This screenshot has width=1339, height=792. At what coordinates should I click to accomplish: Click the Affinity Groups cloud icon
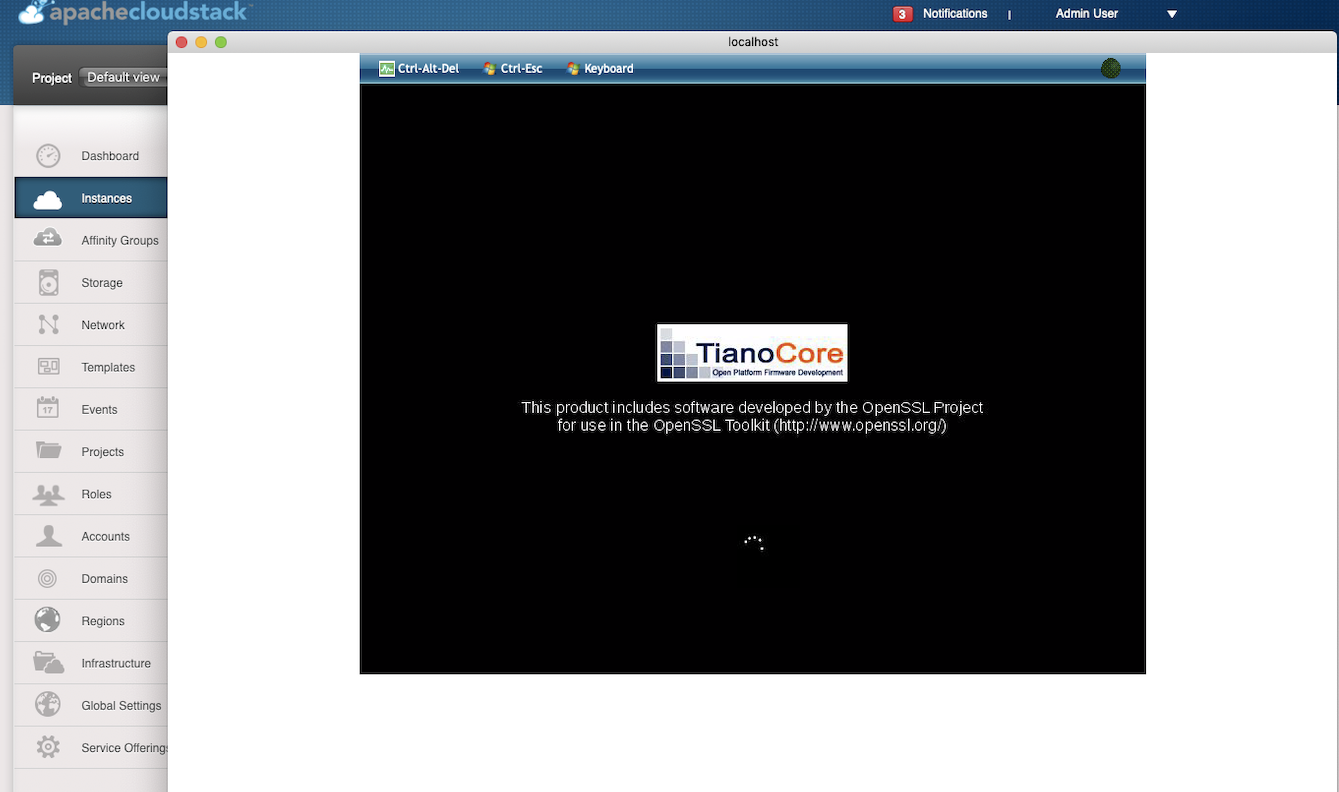[48, 240]
